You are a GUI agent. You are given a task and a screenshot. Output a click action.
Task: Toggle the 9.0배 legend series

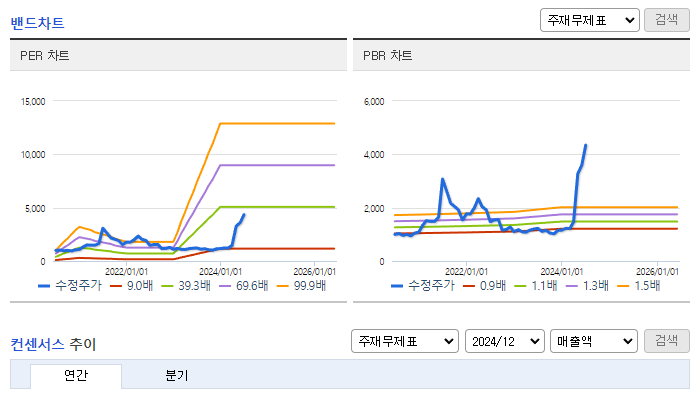132,286
